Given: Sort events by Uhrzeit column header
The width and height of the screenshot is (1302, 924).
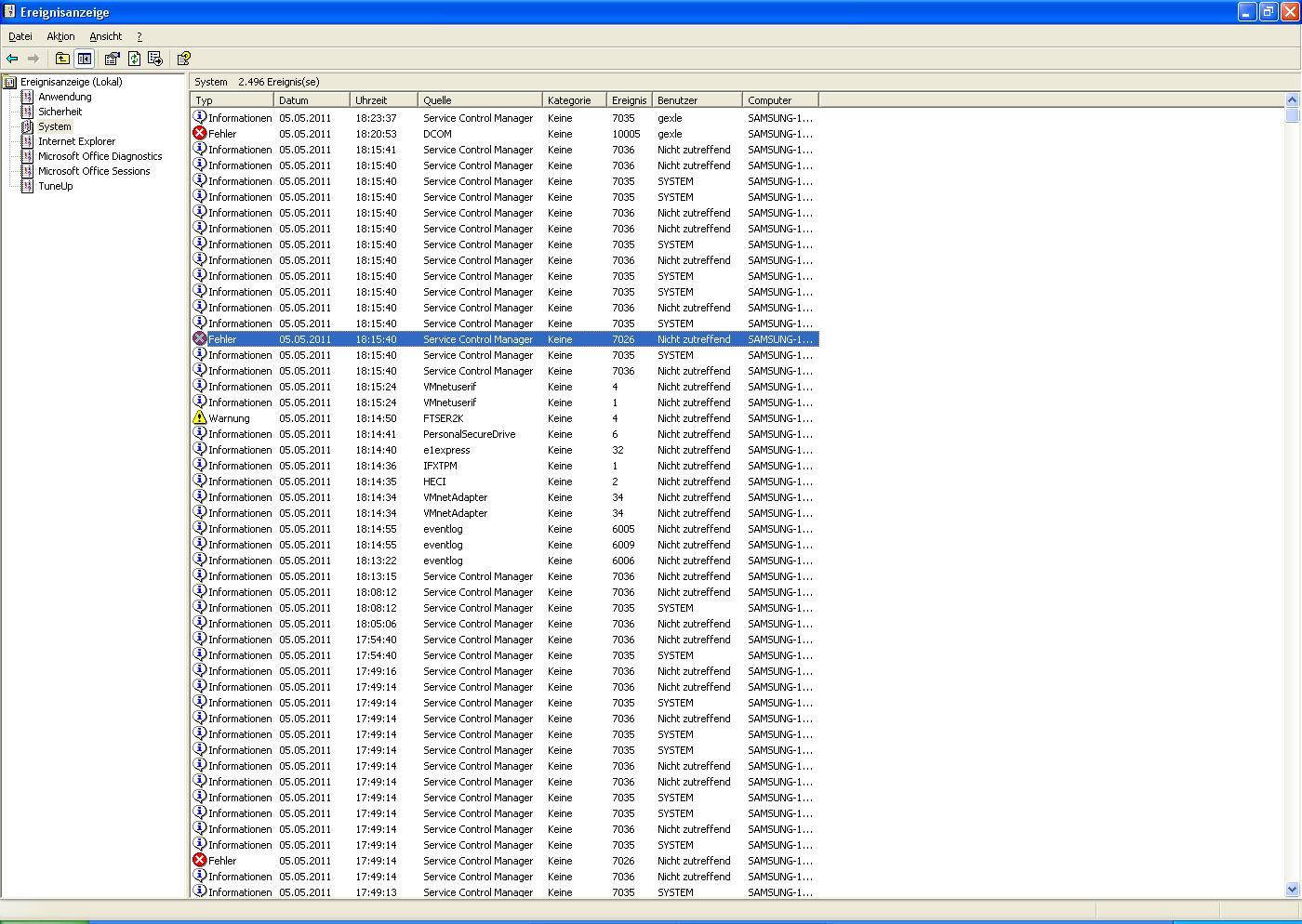Looking at the screenshot, I should click(383, 100).
